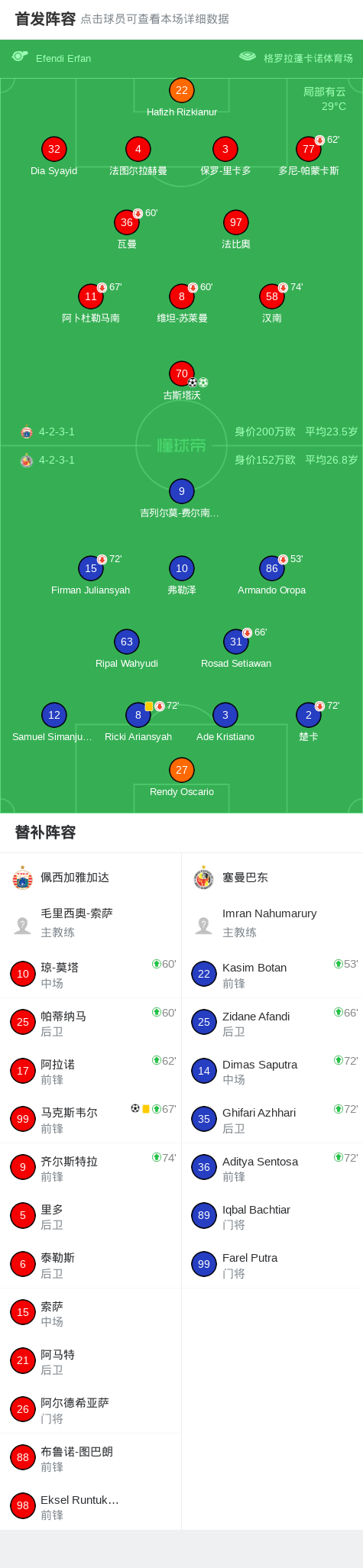Open substitute 琼-莫塔 number 10 row
This screenshot has height=1568, width=363.
coord(91,974)
